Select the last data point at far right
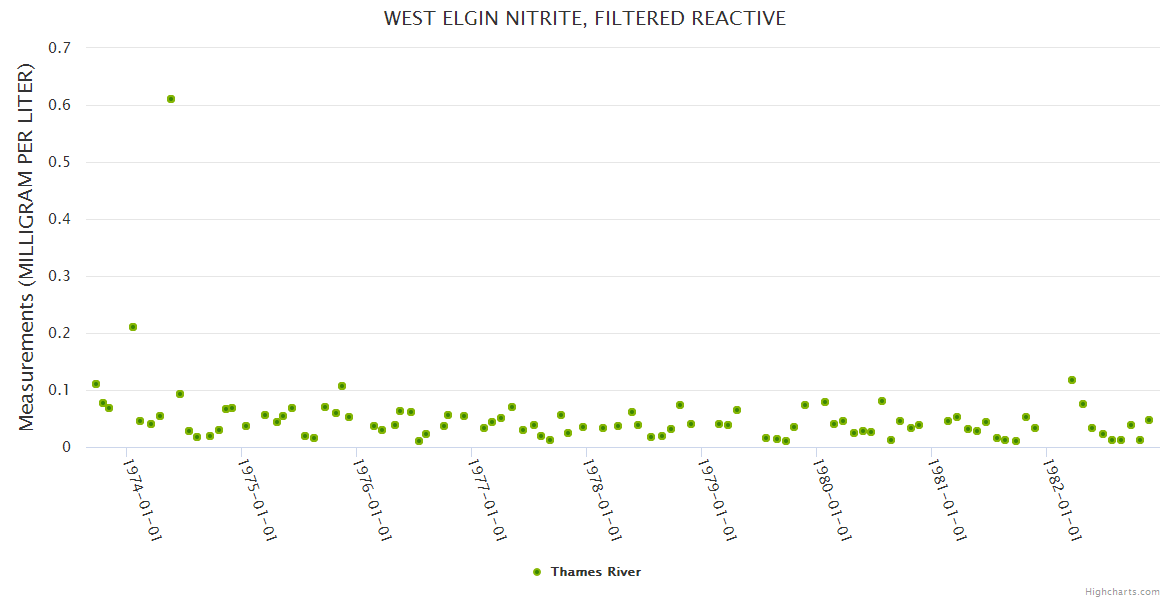Image resolution: width=1170 pixels, height=600 pixels. coord(1149,420)
